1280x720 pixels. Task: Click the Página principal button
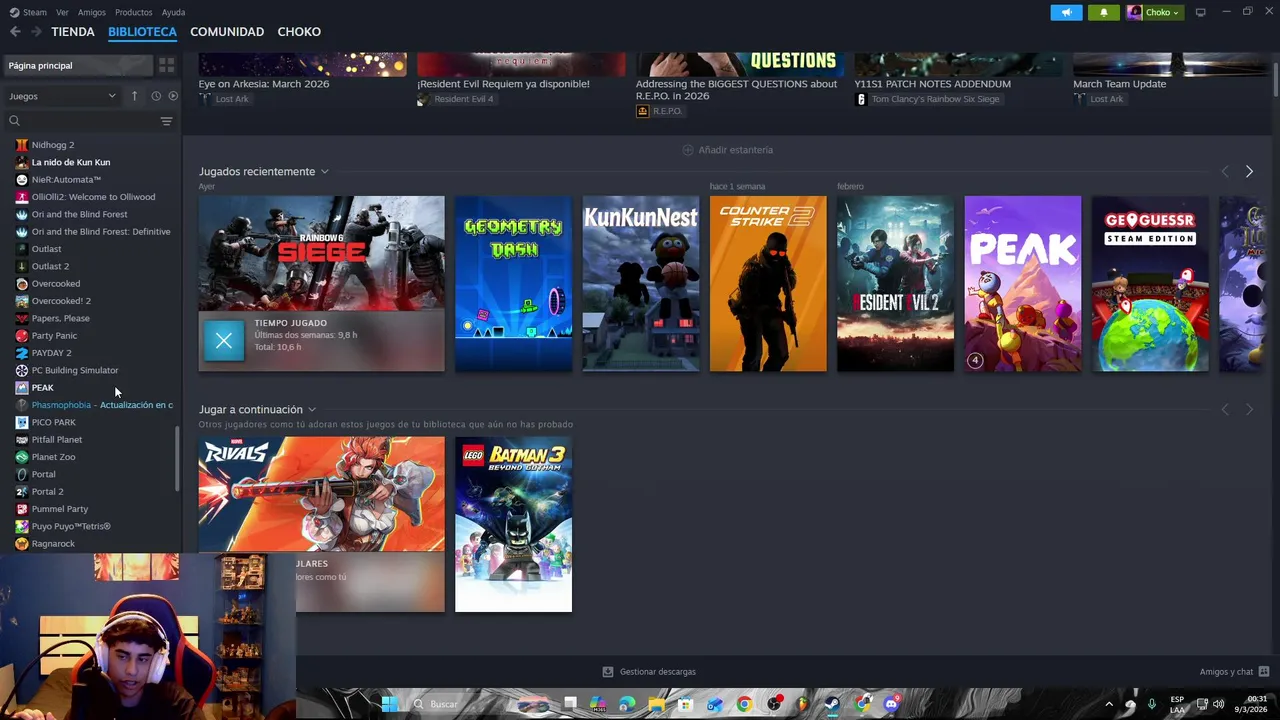pos(77,65)
